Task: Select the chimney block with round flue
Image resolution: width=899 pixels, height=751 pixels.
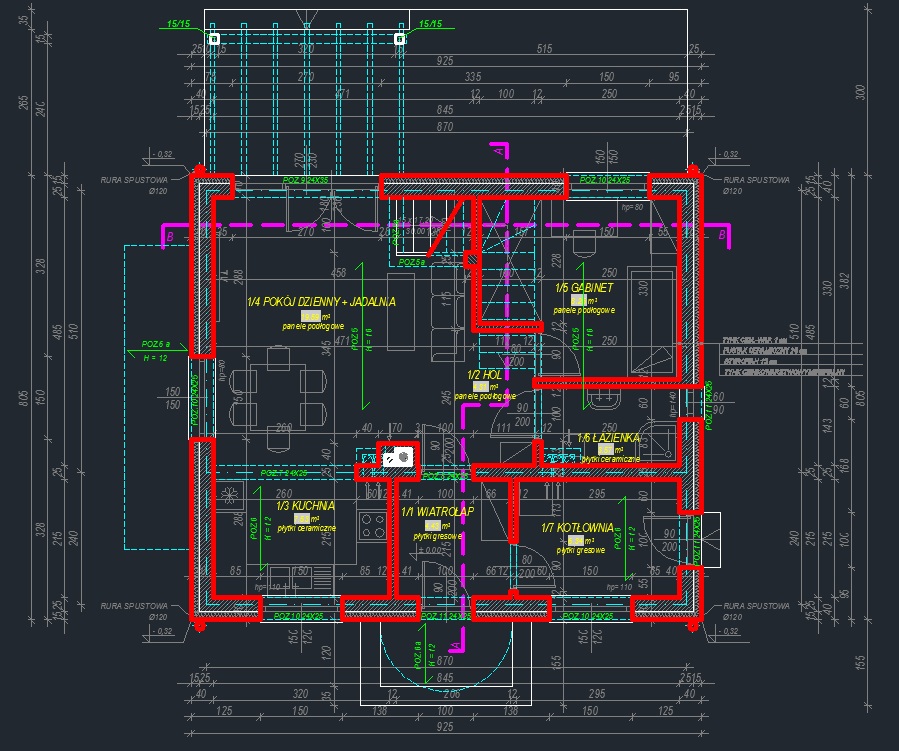Action: (x=396, y=457)
